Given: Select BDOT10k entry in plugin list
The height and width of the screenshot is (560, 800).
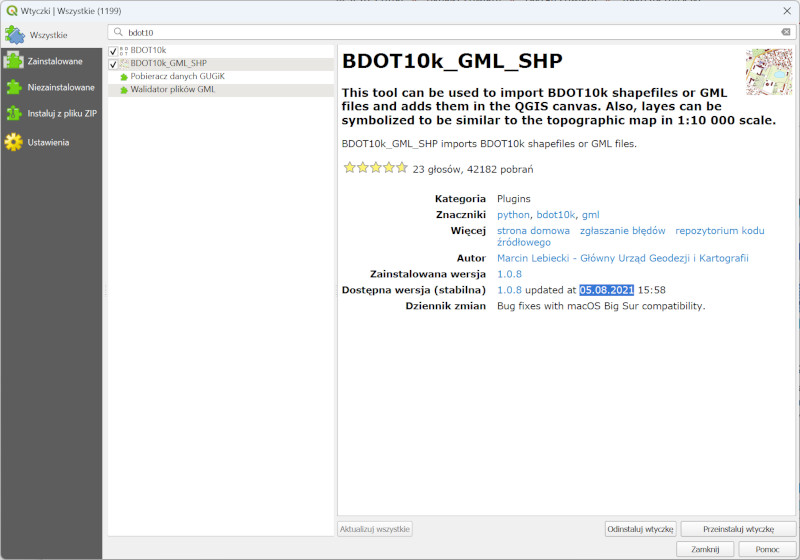Looking at the screenshot, I should pos(221,50).
